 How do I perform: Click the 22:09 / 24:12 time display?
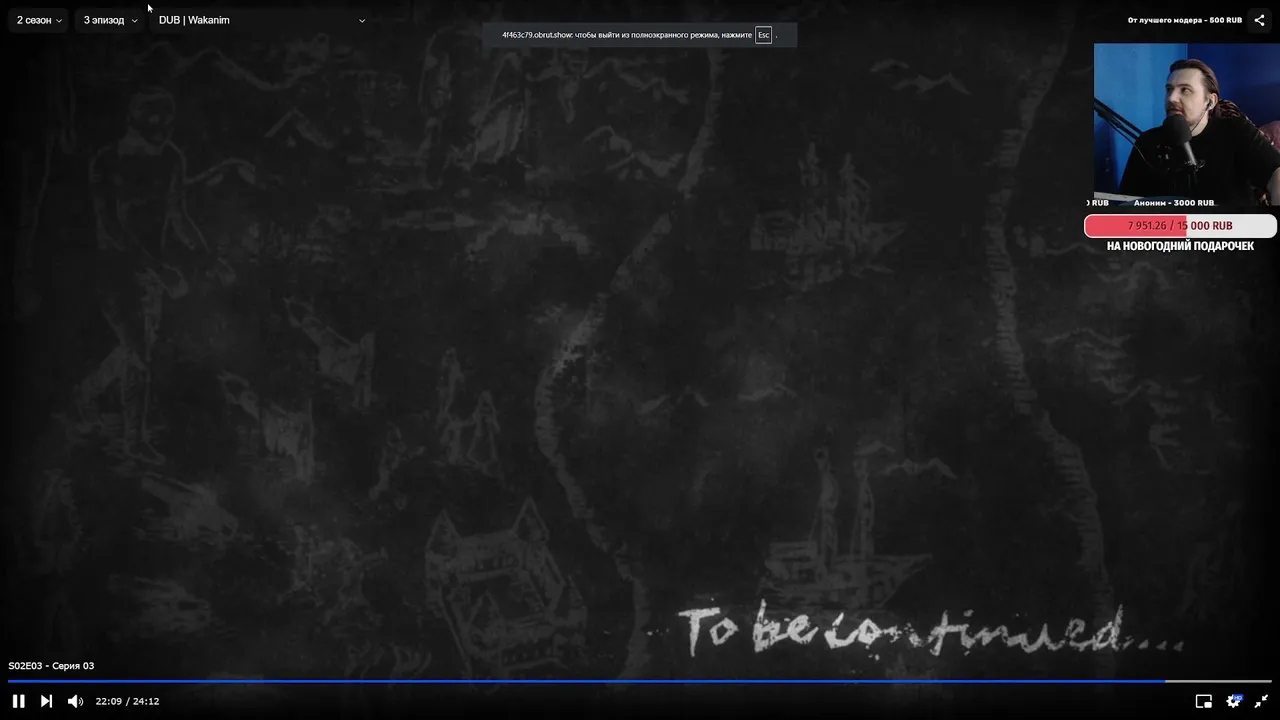pos(127,701)
